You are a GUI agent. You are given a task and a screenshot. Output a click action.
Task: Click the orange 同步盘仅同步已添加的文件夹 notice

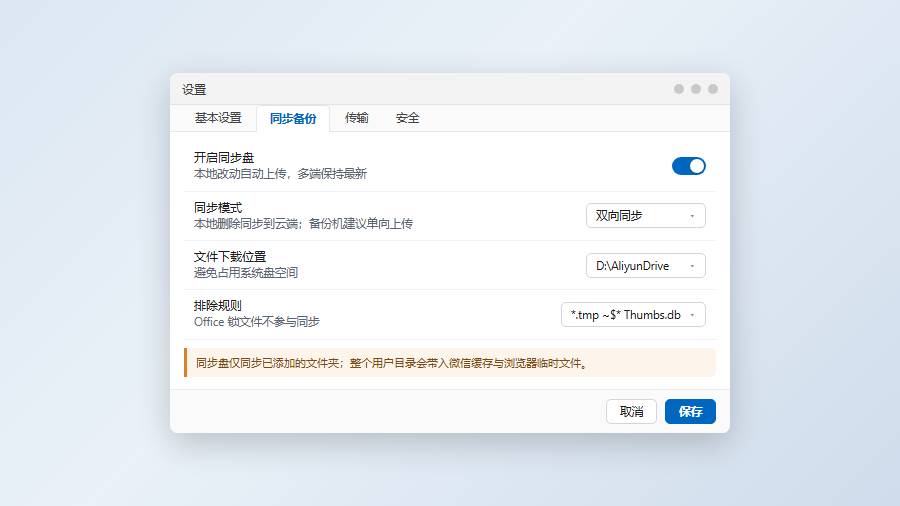(x=450, y=363)
